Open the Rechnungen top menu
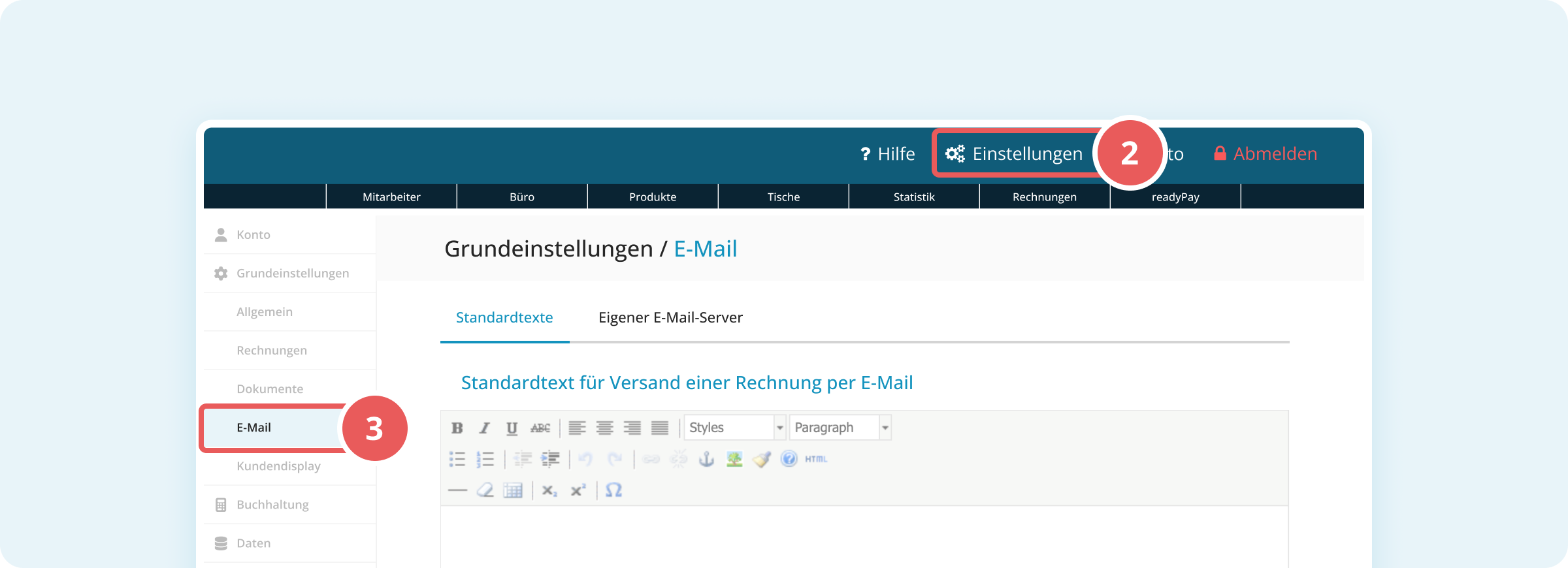1568x568 pixels. click(1045, 197)
